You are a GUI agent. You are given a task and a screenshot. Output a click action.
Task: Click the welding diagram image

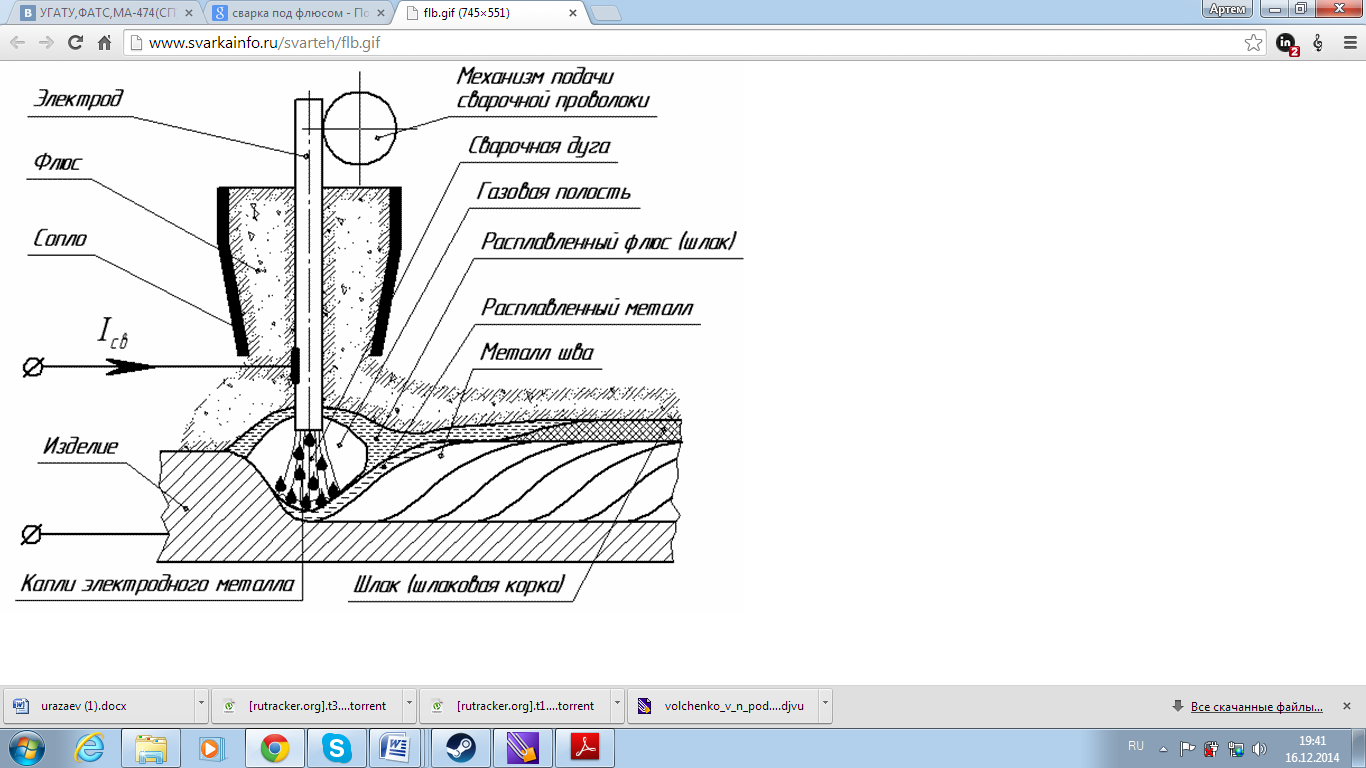pos(372,335)
